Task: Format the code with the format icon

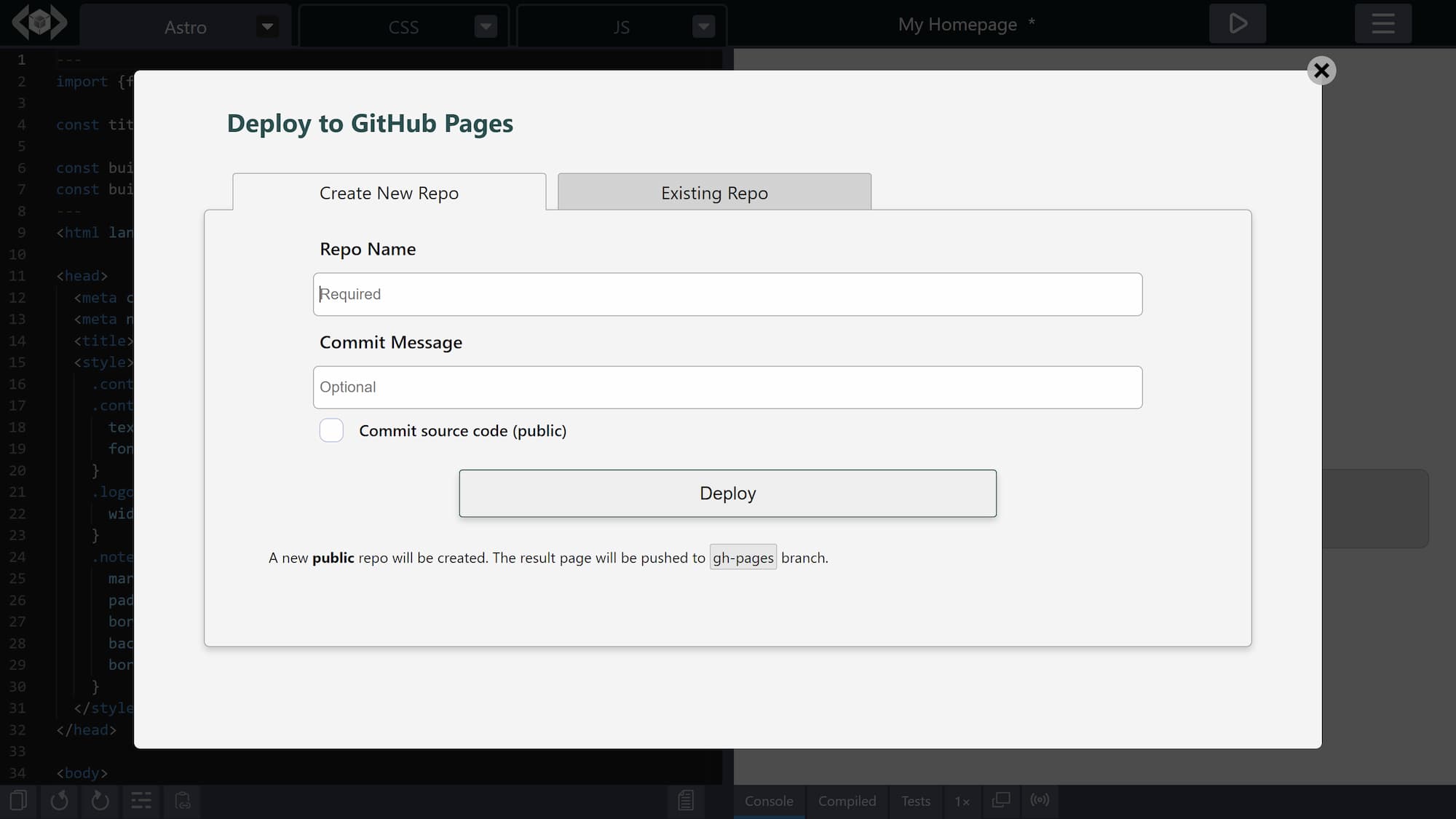Action: 141,801
